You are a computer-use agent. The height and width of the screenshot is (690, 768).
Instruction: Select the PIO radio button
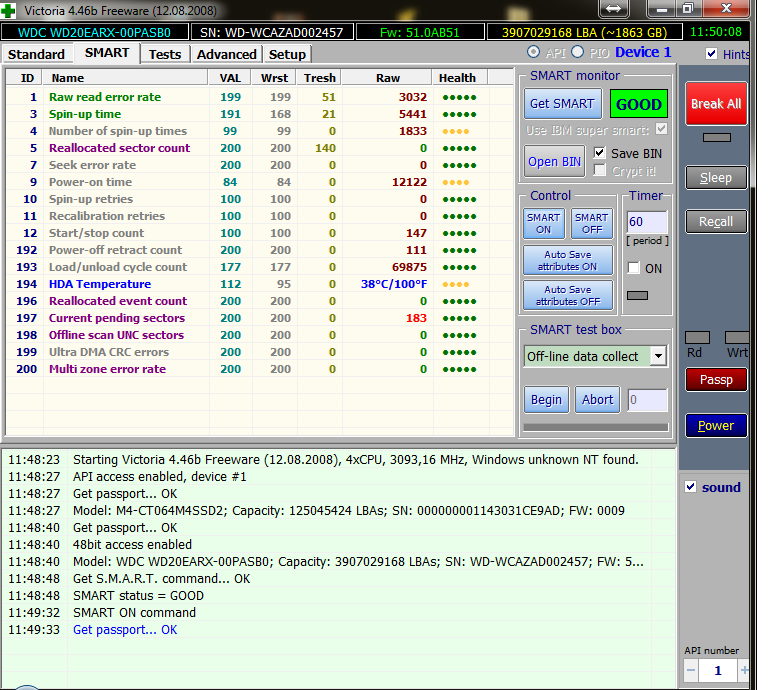tap(578, 52)
